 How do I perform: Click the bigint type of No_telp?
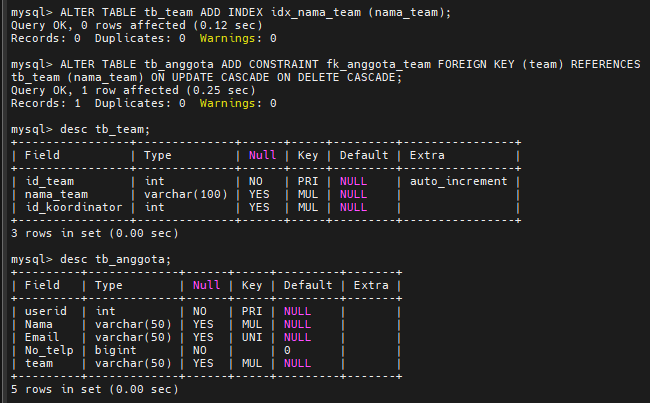[115, 350]
